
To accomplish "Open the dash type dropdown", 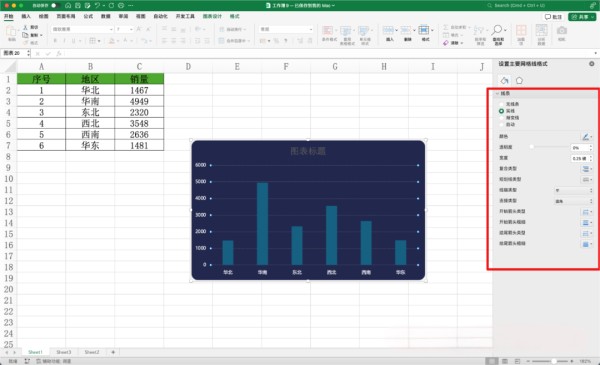I will pos(587,179).
